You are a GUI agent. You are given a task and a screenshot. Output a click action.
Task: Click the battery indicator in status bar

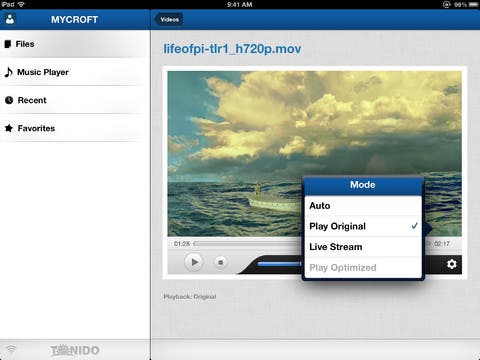point(473,4)
